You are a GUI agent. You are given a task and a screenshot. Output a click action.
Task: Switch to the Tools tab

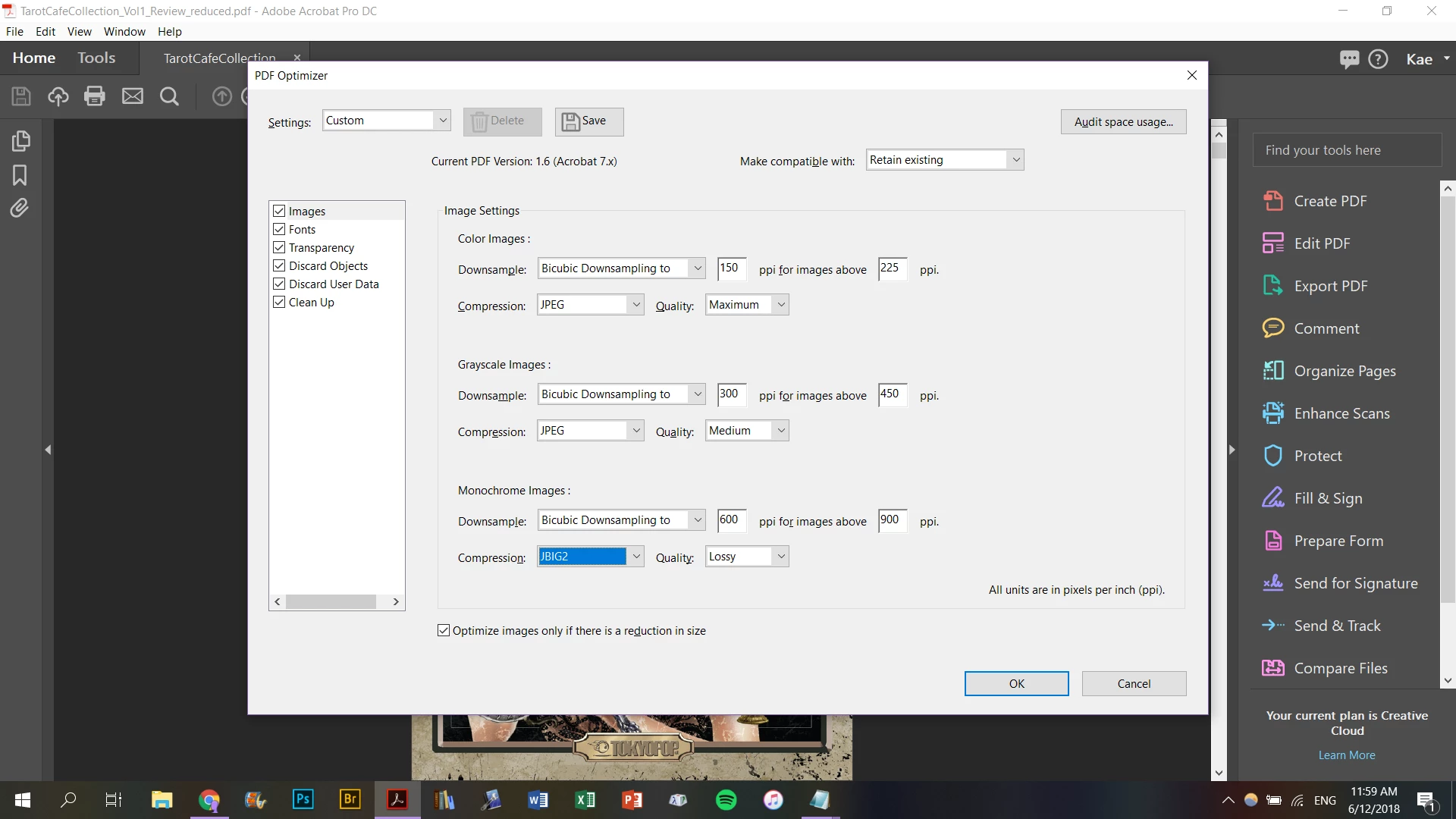pos(96,58)
